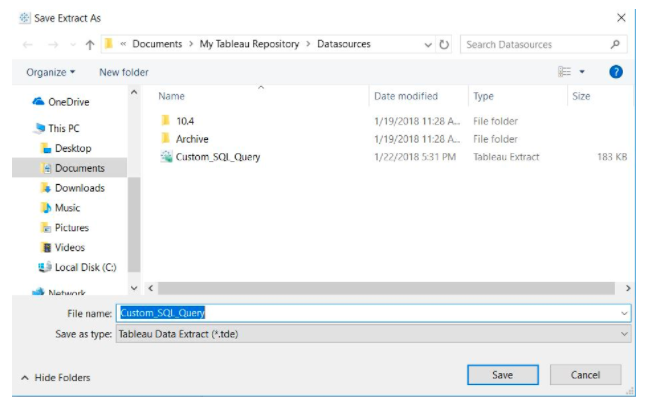Select Documents in the address path
The image size is (648, 405).
[157, 44]
